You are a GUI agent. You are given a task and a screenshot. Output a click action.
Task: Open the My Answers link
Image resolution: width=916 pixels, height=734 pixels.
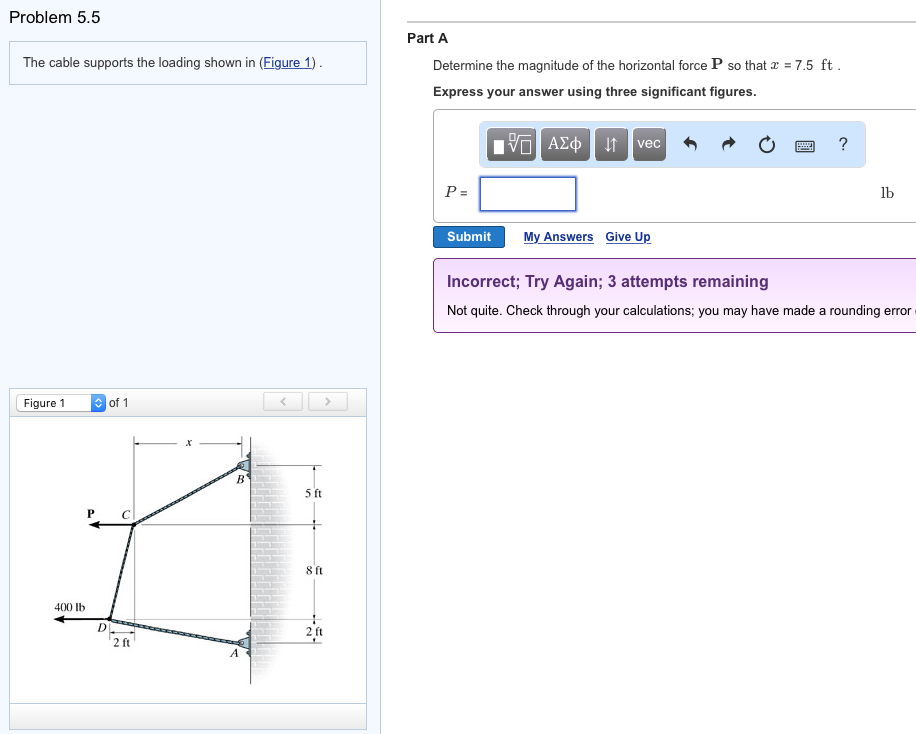[x=558, y=237]
